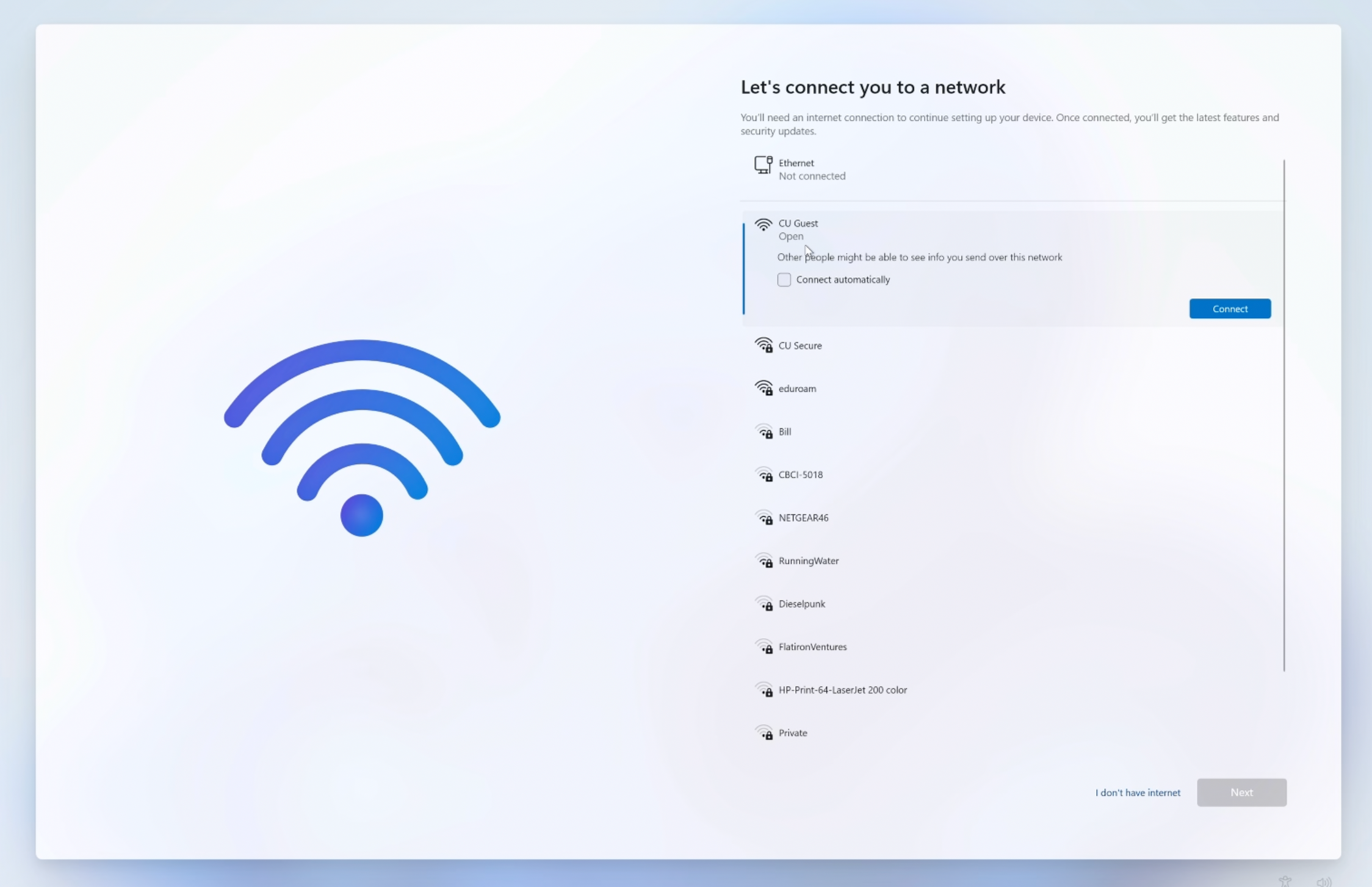
Task: Click the CU Guest open Wi-Fi signal icon
Action: pyautogui.click(x=763, y=224)
